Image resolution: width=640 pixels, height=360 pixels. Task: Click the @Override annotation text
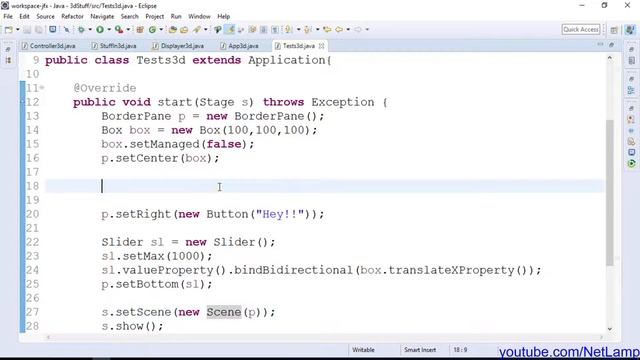[105, 88]
